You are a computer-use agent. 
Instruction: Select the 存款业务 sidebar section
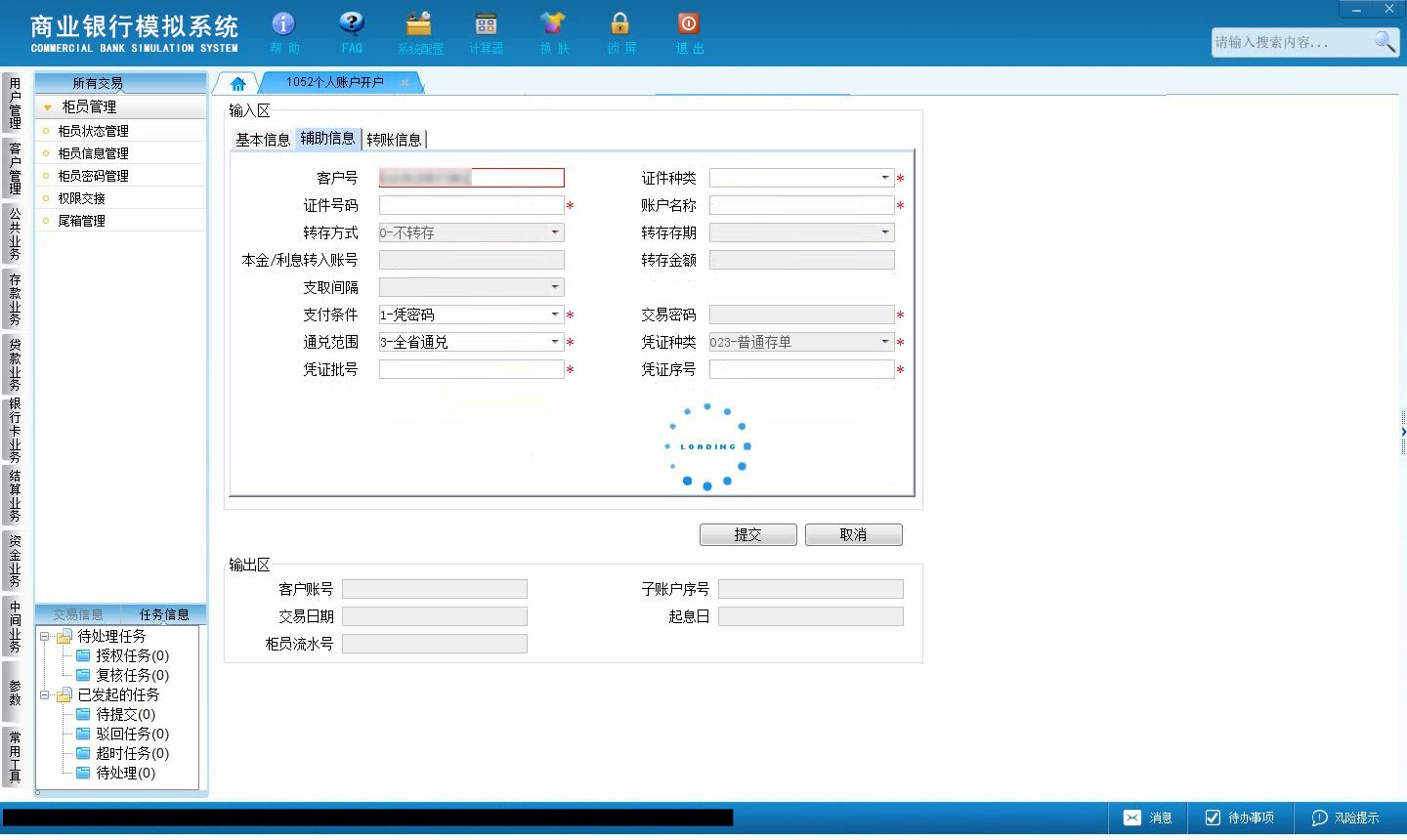(15, 299)
